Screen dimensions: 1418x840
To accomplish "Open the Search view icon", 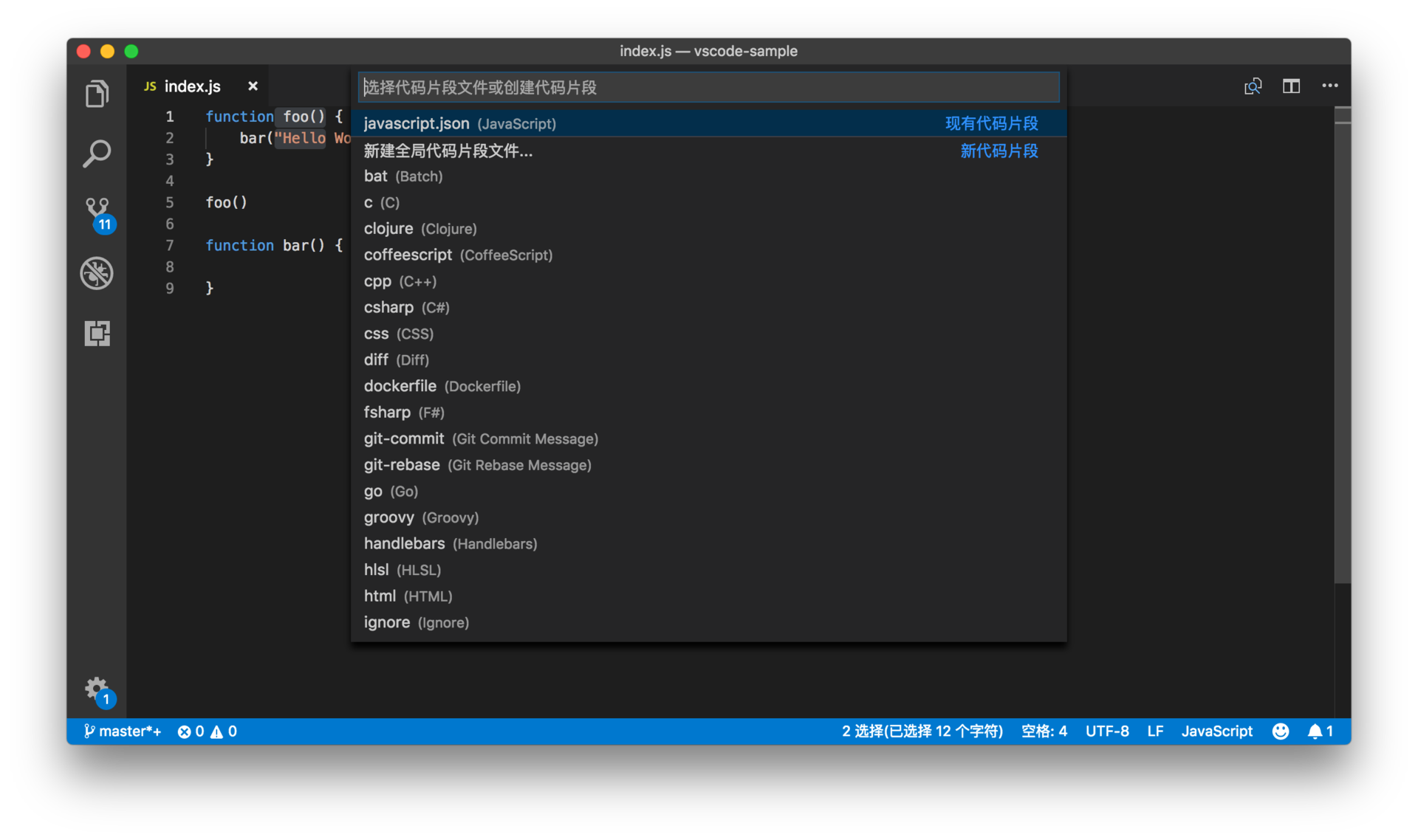I will 97,154.
